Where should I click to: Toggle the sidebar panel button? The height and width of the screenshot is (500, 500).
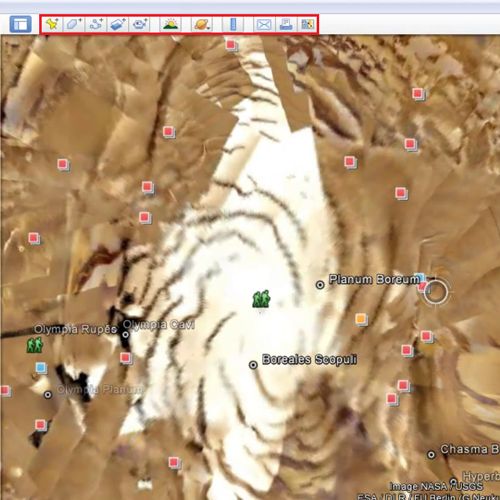pos(21,24)
